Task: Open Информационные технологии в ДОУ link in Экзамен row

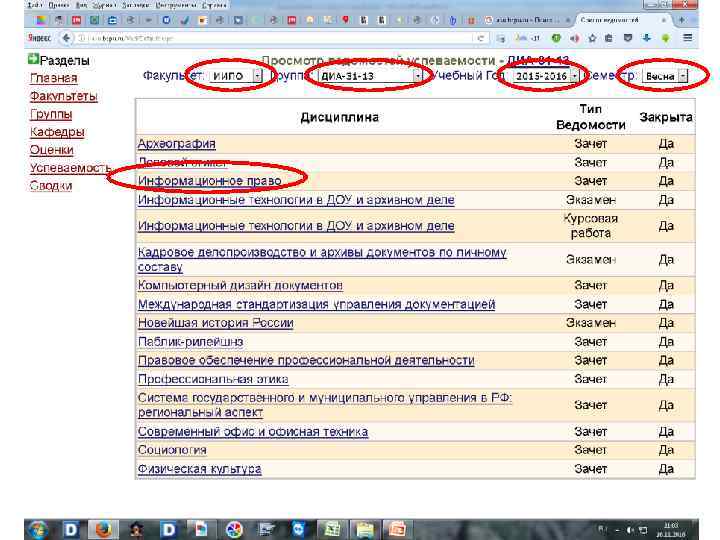Action: click(x=296, y=200)
